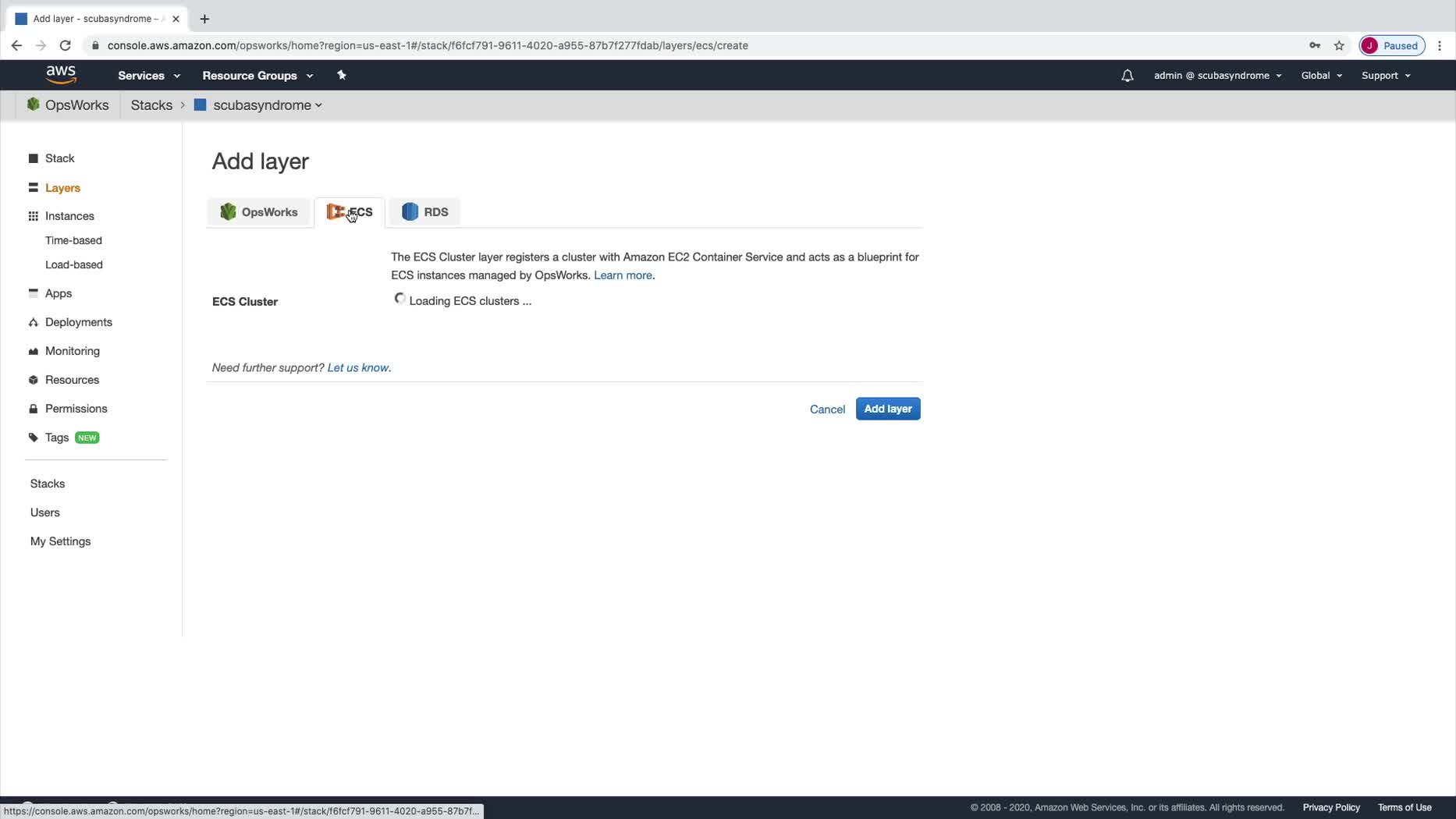This screenshot has height=819, width=1456.
Task: Click the saved password key icon
Action: click(1314, 45)
